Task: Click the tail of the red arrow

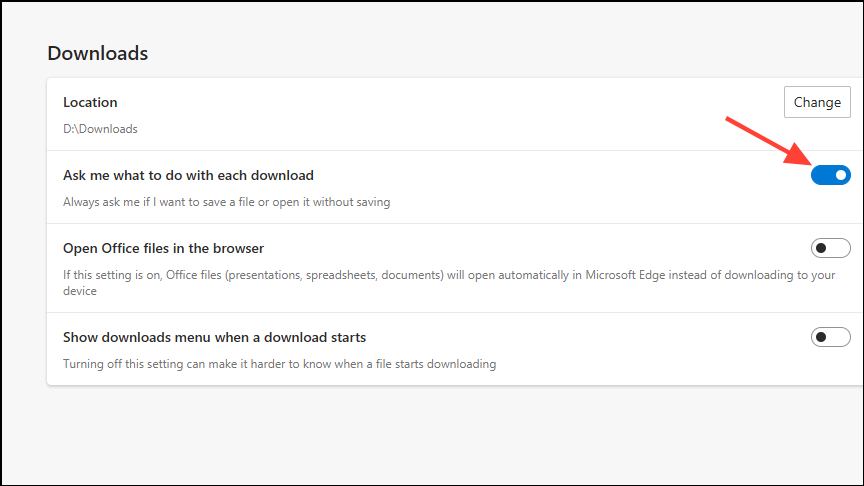Action: pyautogui.click(x=728, y=120)
